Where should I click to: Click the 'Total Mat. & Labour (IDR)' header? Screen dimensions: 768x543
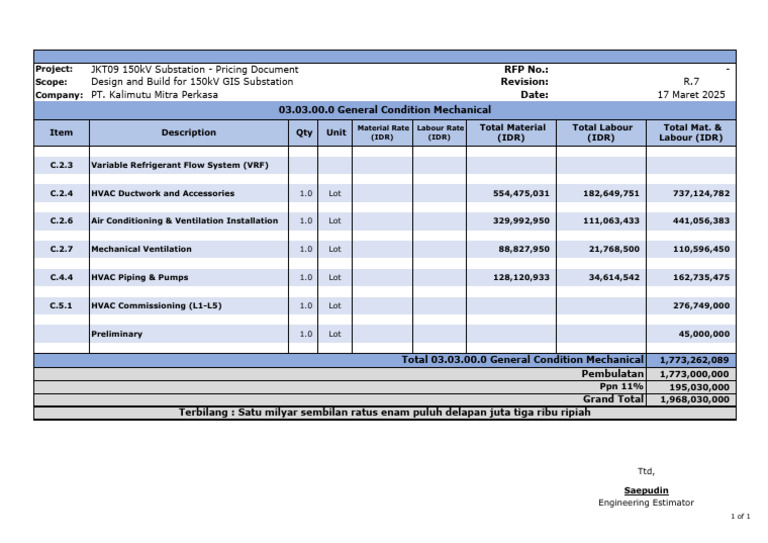(x=691, y=132)
